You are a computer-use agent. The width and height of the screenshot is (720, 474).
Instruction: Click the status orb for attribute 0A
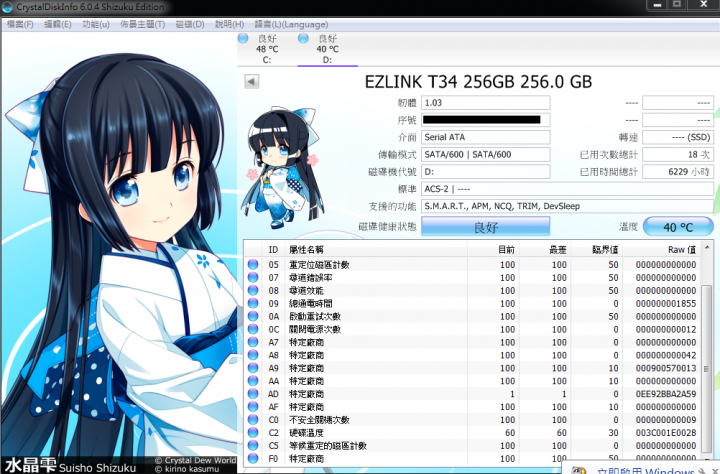pos(253,316)
